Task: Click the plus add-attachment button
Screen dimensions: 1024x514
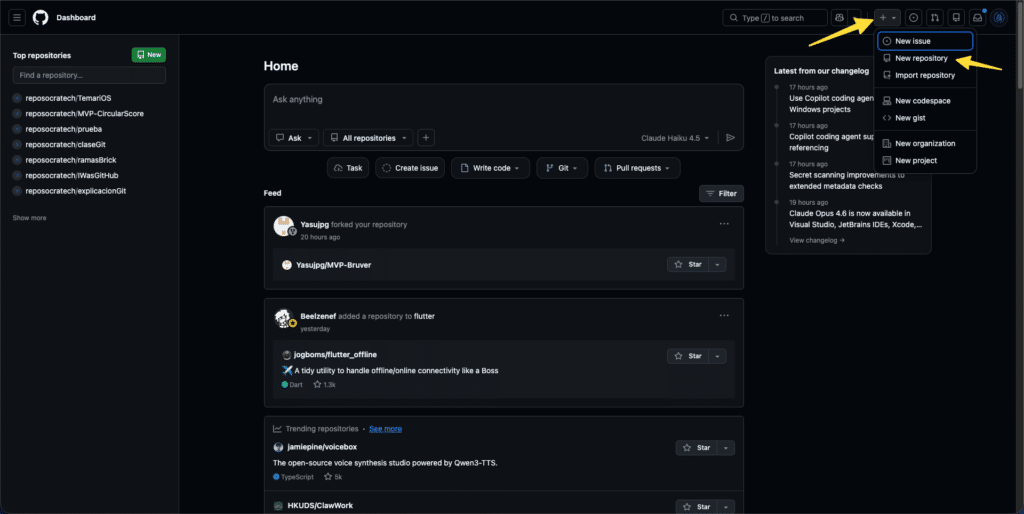Action: coord(426,138)
